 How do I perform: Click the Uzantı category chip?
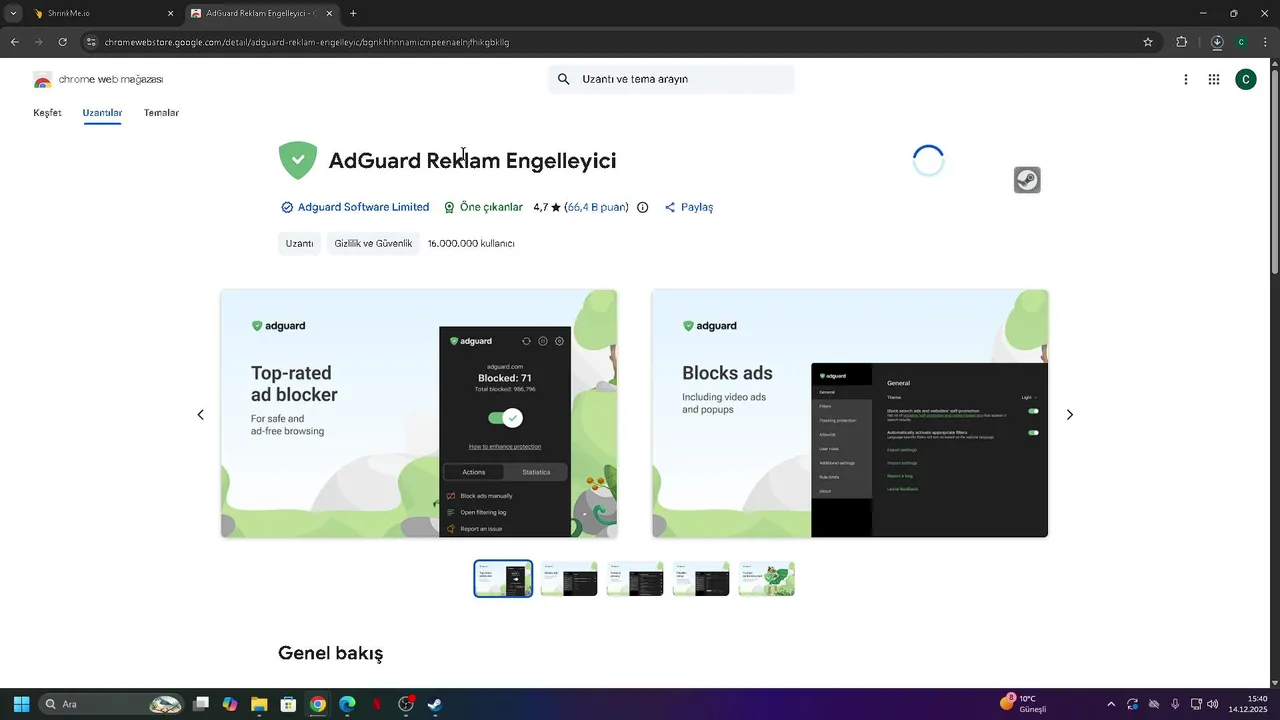coord(300,243)
